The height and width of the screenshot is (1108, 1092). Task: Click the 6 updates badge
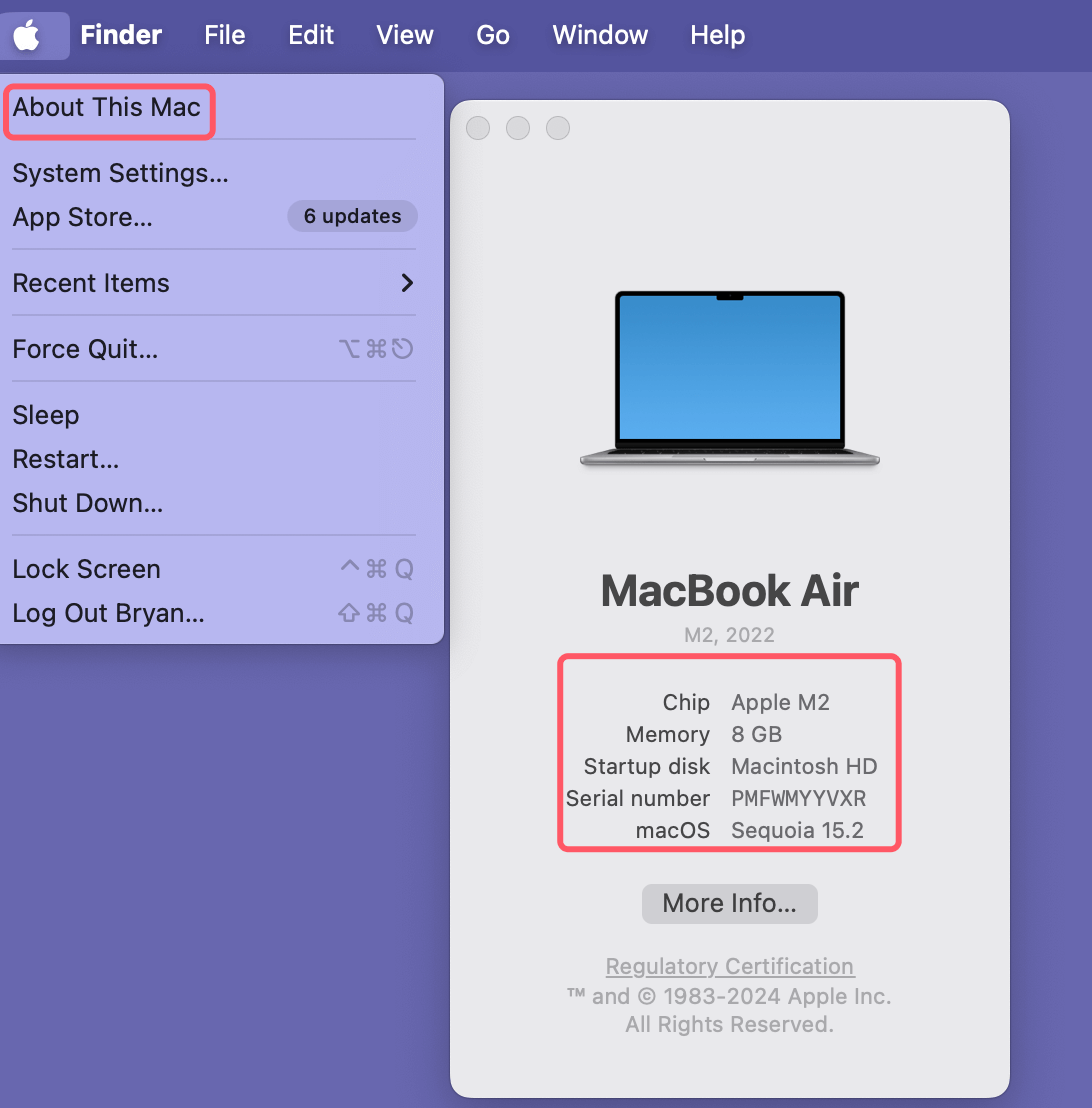click(352, 216)
